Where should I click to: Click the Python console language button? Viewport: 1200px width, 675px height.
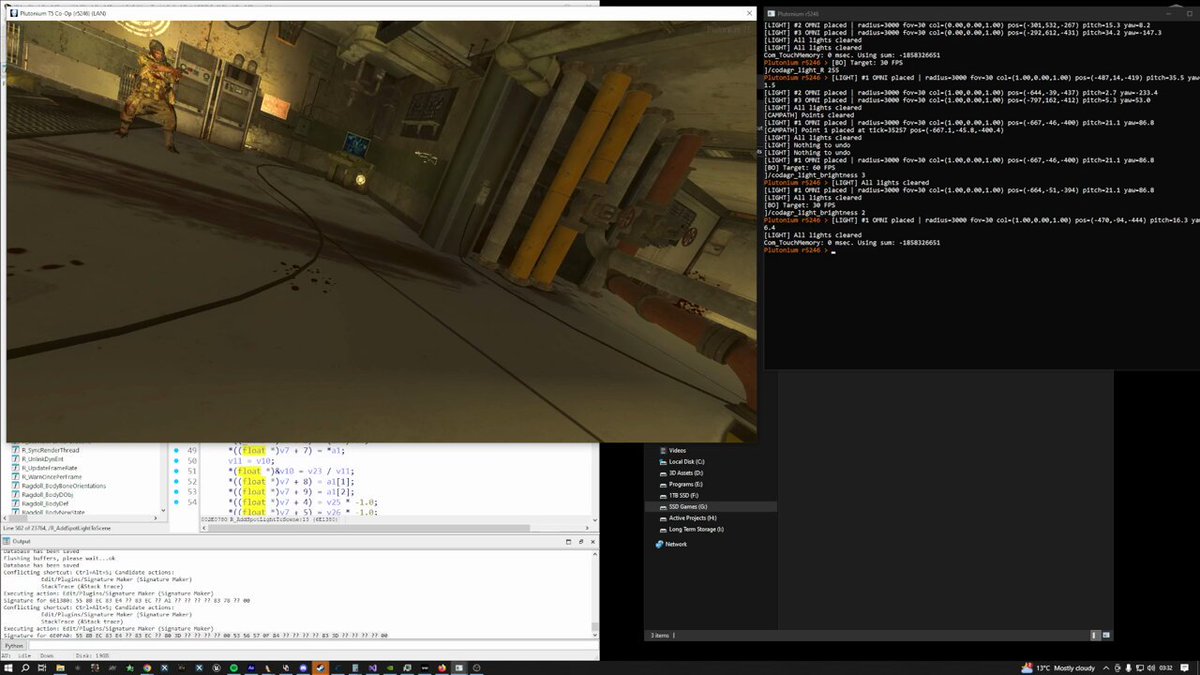(x=15, y=646)
